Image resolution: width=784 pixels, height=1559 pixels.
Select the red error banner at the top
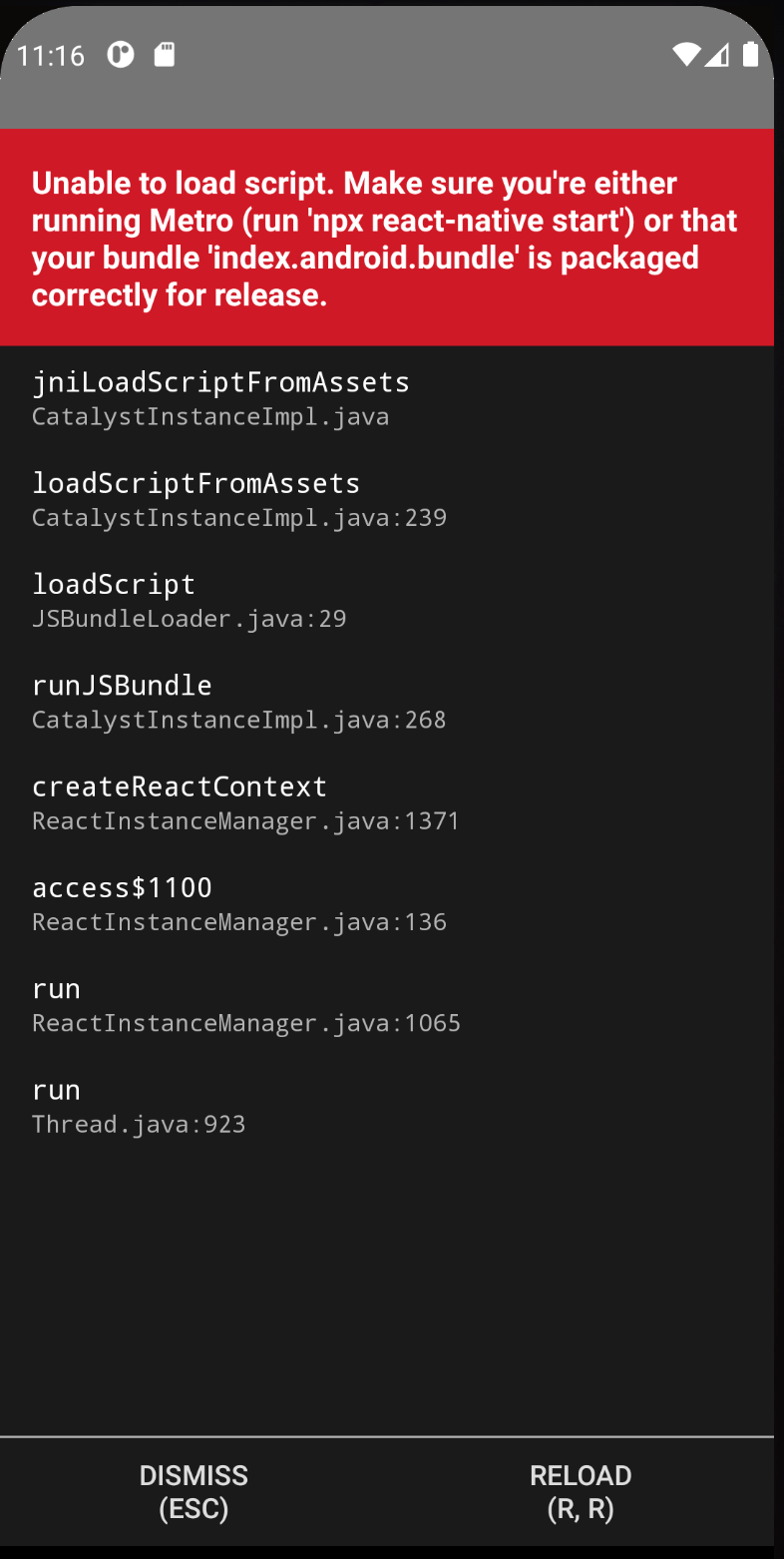click(x=387, y=237)
